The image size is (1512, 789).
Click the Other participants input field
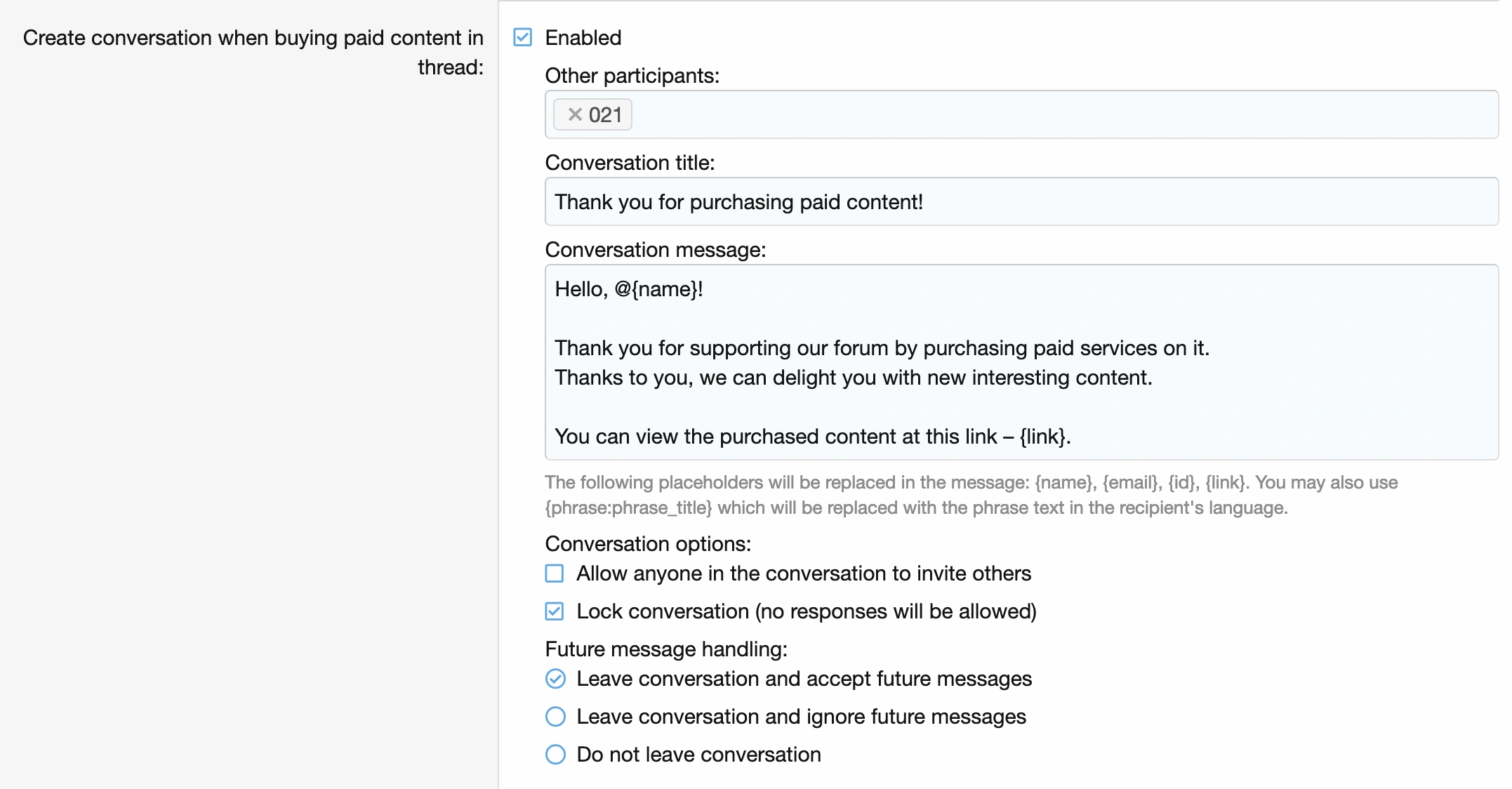pos(1053,114)
